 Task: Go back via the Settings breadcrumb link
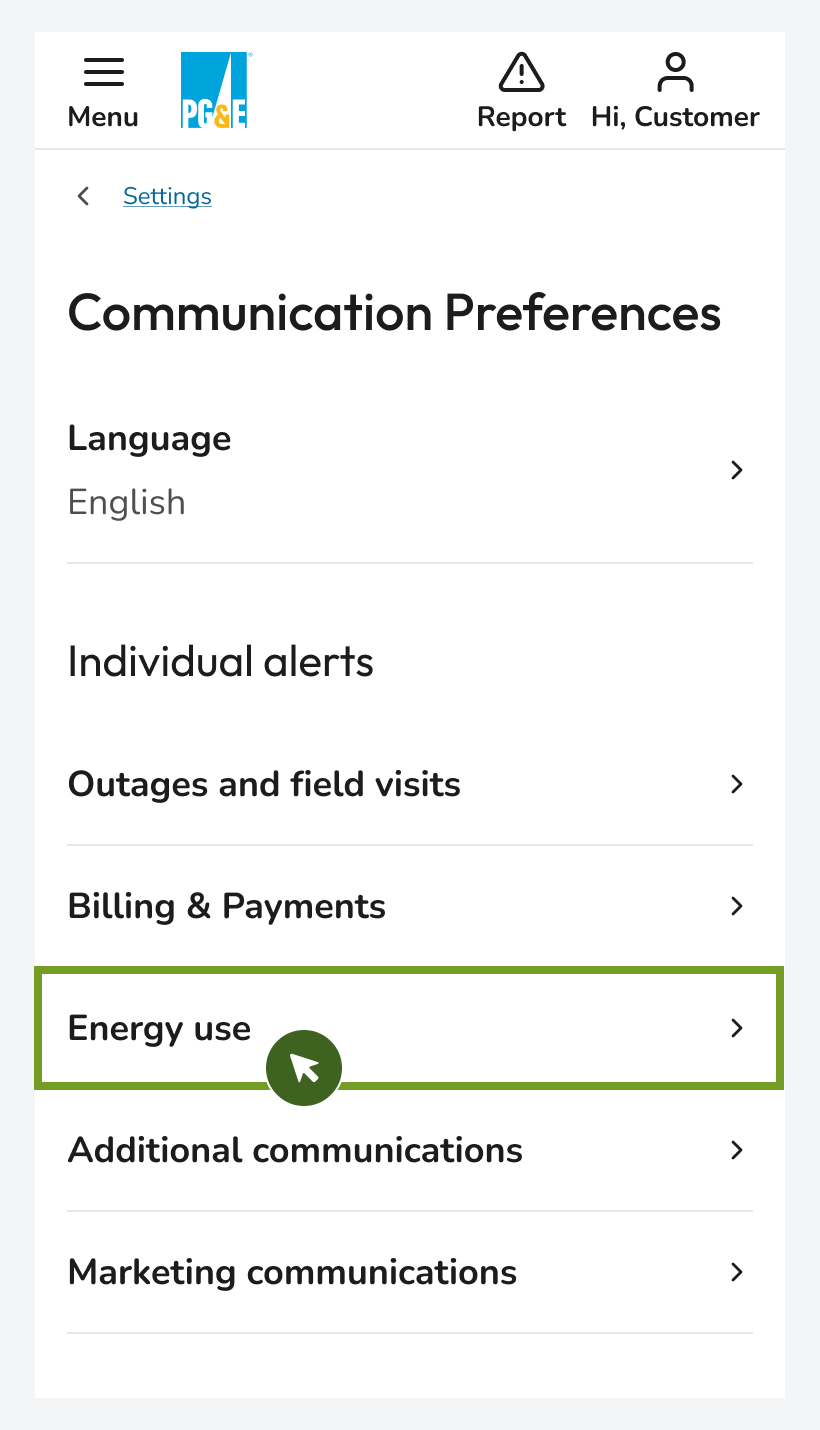167,196
